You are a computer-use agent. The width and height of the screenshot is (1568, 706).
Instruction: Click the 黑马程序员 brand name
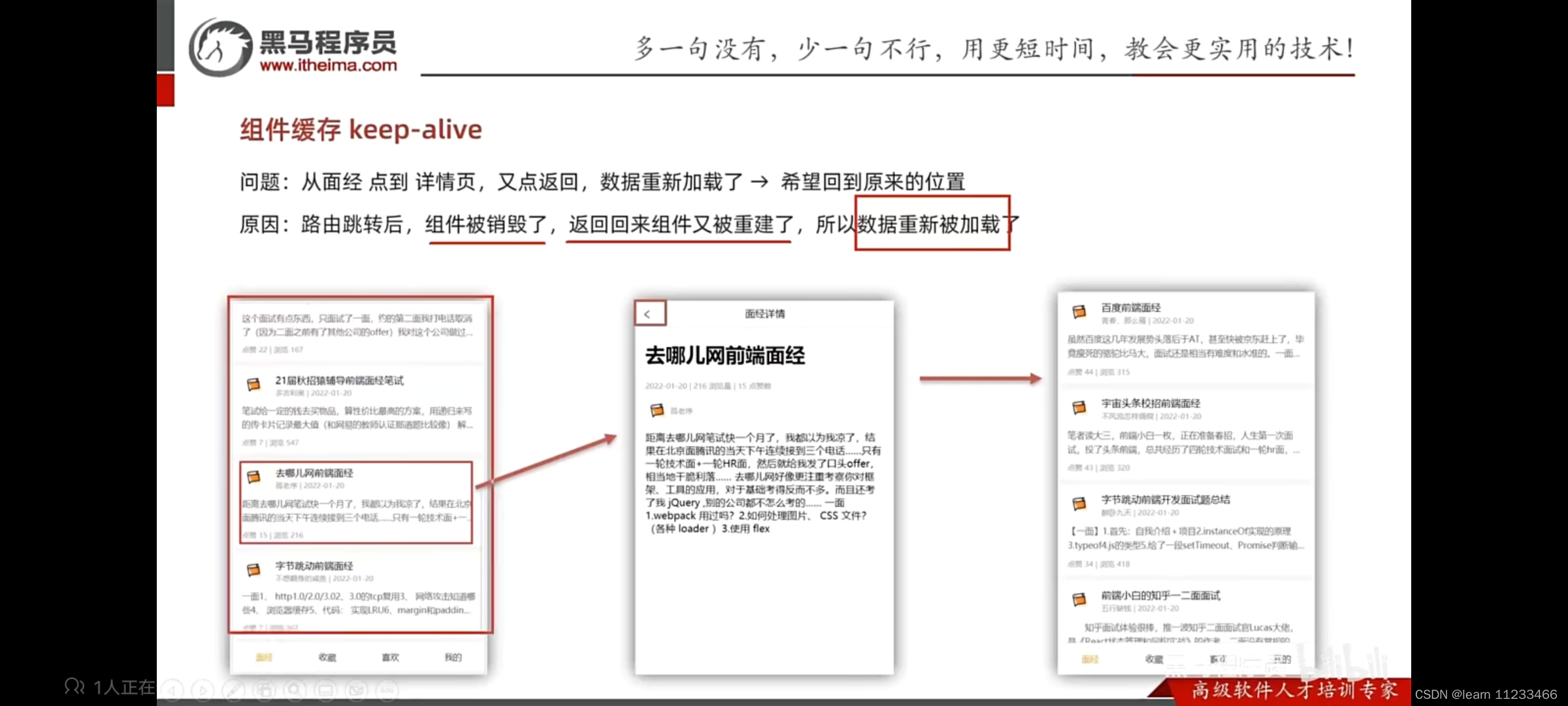pyautogui.click(x=328, y=42)
